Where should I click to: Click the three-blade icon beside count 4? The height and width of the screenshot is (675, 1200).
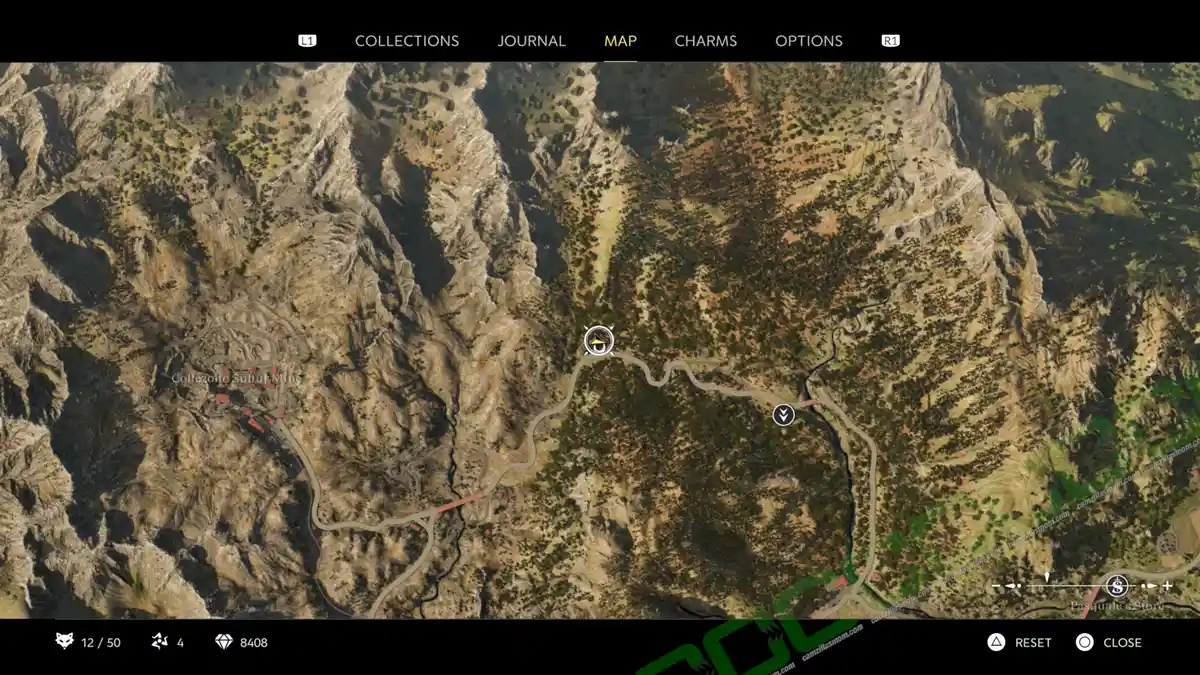(159, 642)
